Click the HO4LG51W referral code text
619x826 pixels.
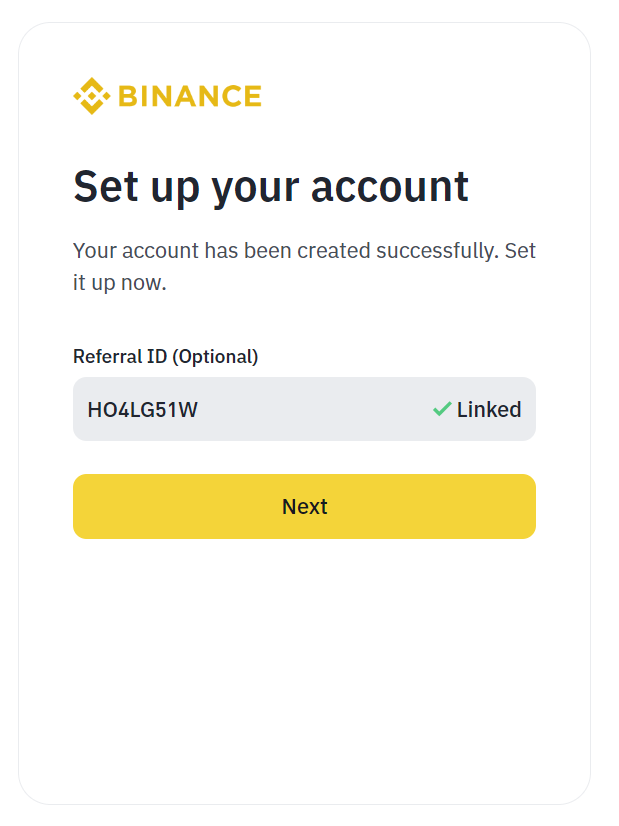click(x=142, y=410)
